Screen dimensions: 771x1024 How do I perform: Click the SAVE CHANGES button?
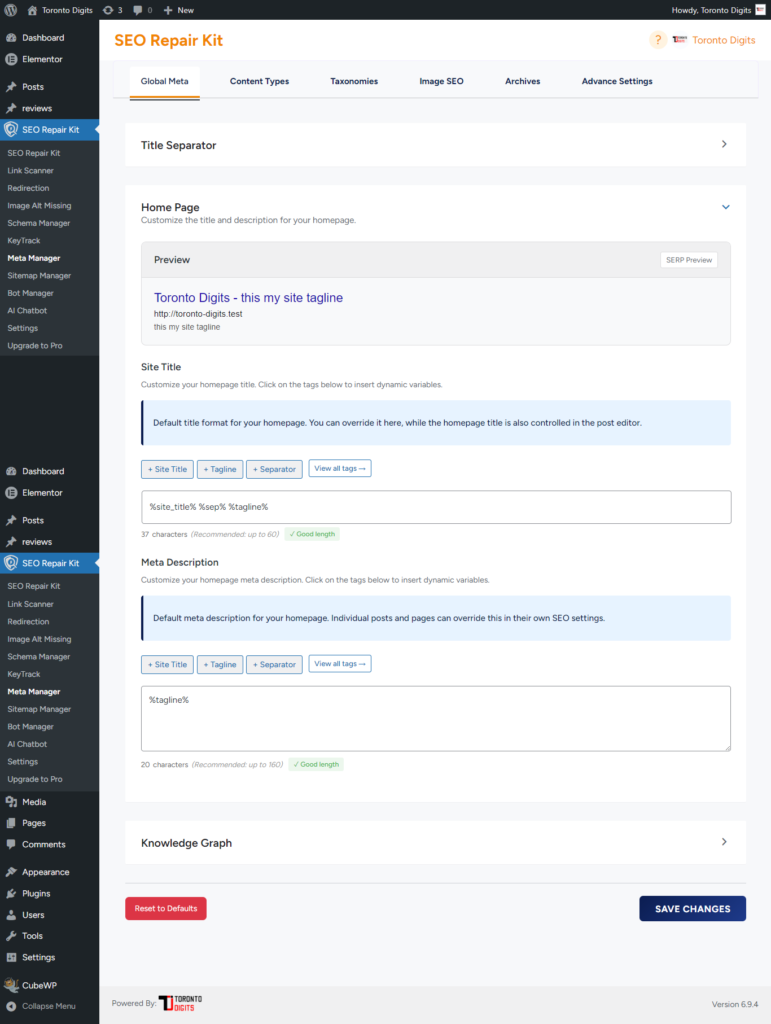point(693,908)
